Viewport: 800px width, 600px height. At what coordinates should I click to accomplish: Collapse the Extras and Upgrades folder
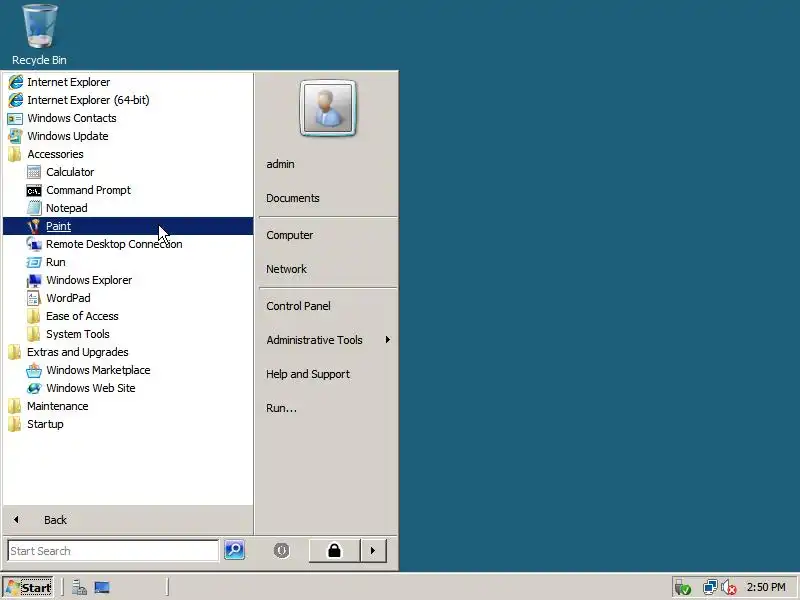pos(128,352)
